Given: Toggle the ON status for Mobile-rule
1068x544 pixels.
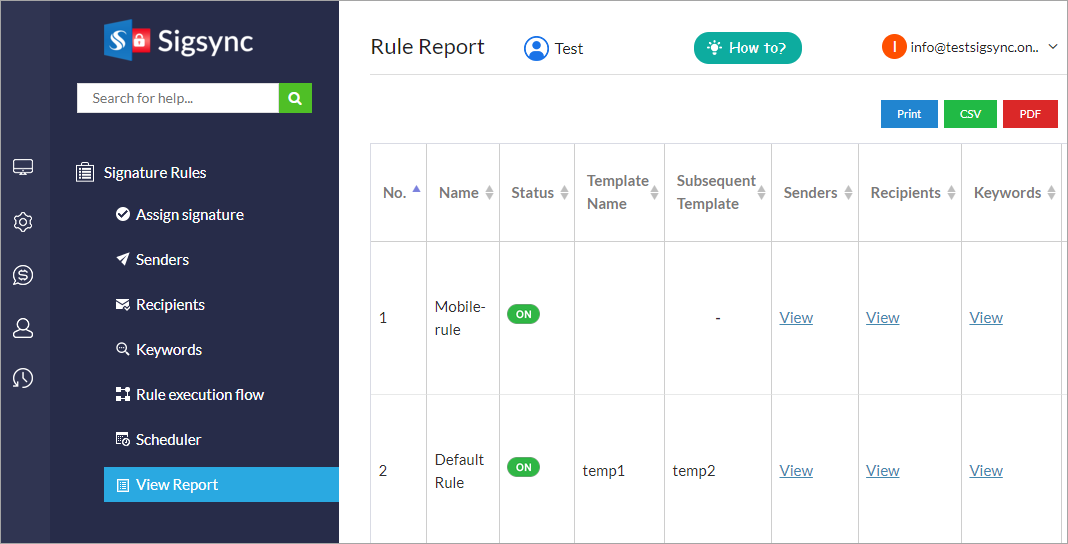Looking at the screenshot, I should coord(523,314).
